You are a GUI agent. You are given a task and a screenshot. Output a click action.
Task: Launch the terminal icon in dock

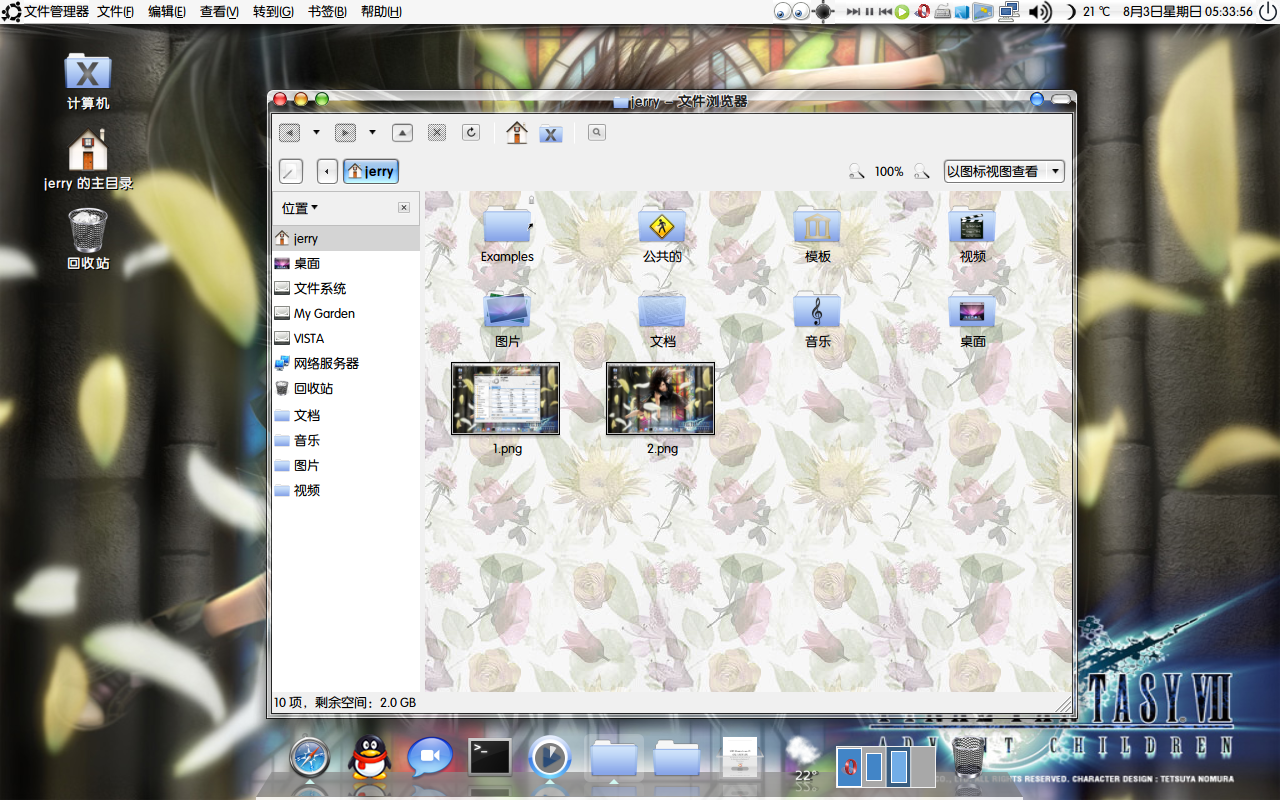tap(490, 757)
